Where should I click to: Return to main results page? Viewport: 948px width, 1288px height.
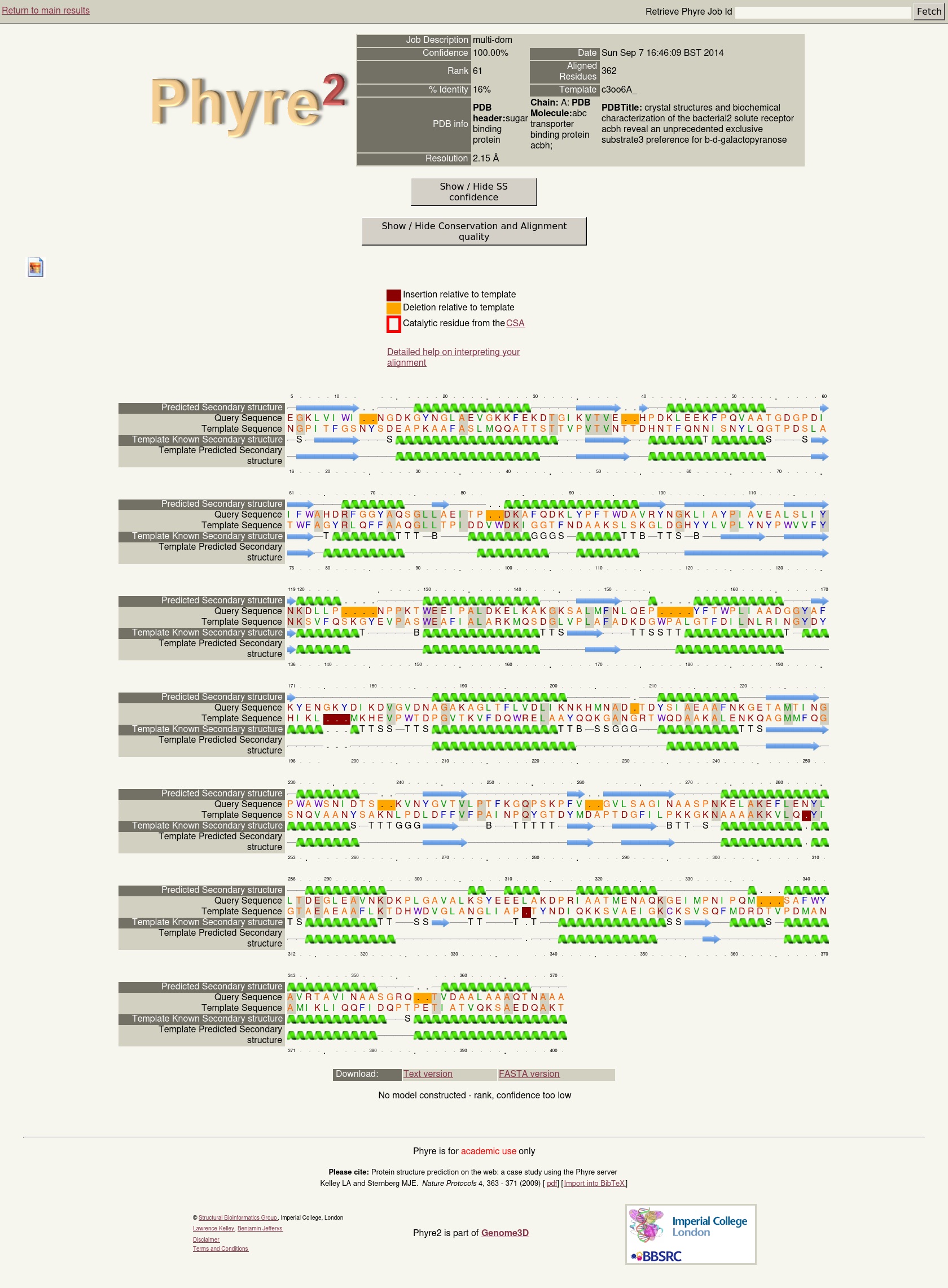point(46,10)
